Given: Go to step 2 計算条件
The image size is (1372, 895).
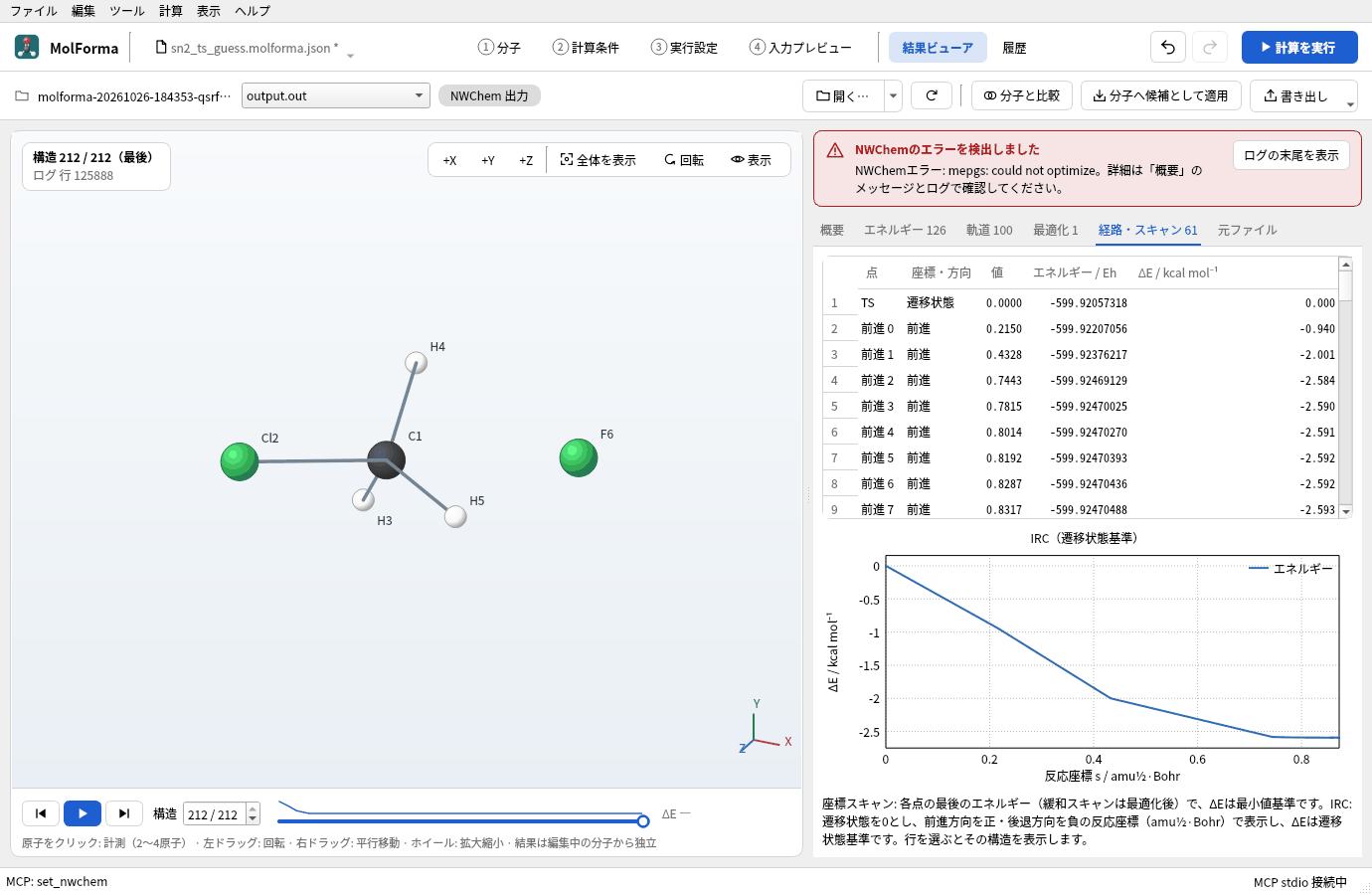Looking at the screenshot, I should point(586,47).
